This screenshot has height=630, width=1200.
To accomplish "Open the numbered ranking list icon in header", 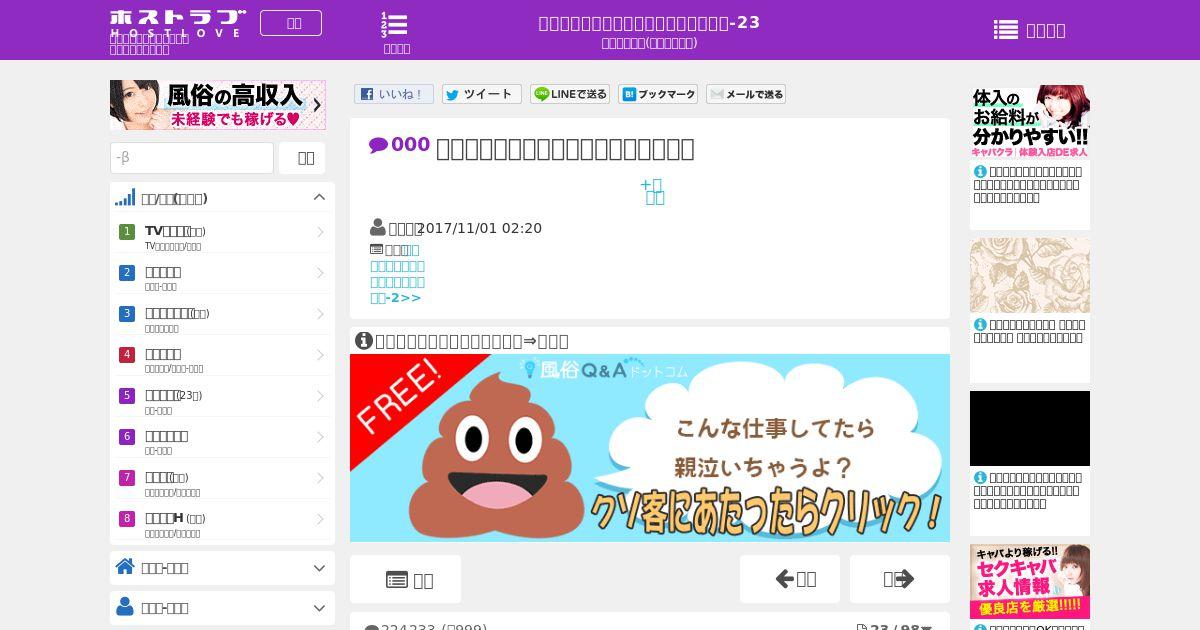I will pos(396,25).
